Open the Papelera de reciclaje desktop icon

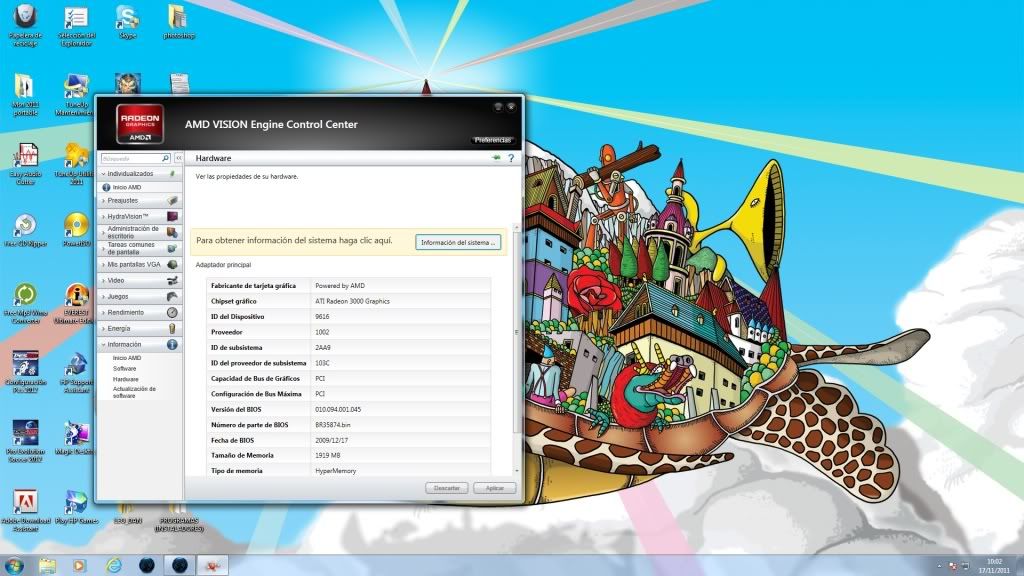pyautogui.click(x=25, y=25)
